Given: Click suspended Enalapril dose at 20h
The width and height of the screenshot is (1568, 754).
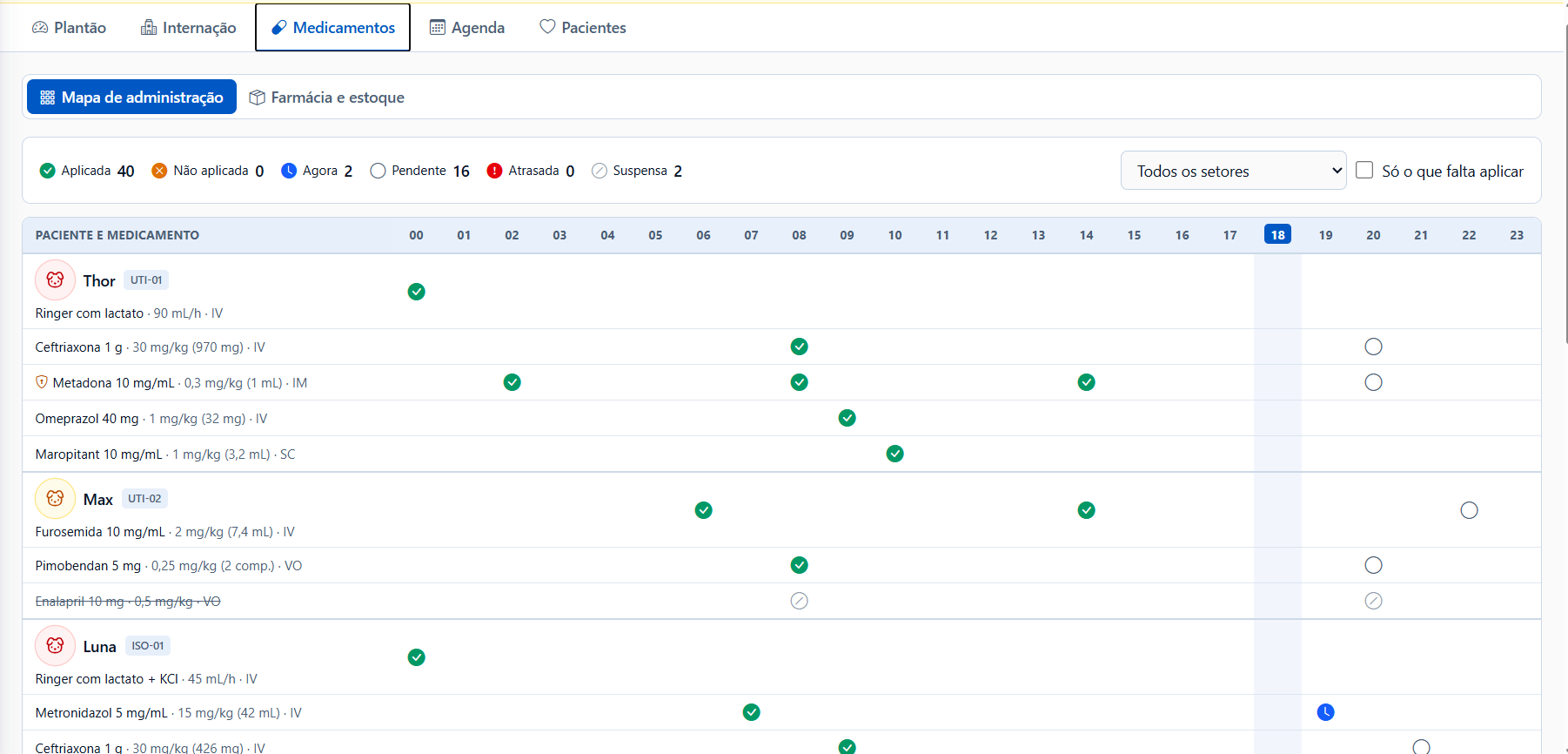Looking at the screenshot, I should pos(1374,601).
